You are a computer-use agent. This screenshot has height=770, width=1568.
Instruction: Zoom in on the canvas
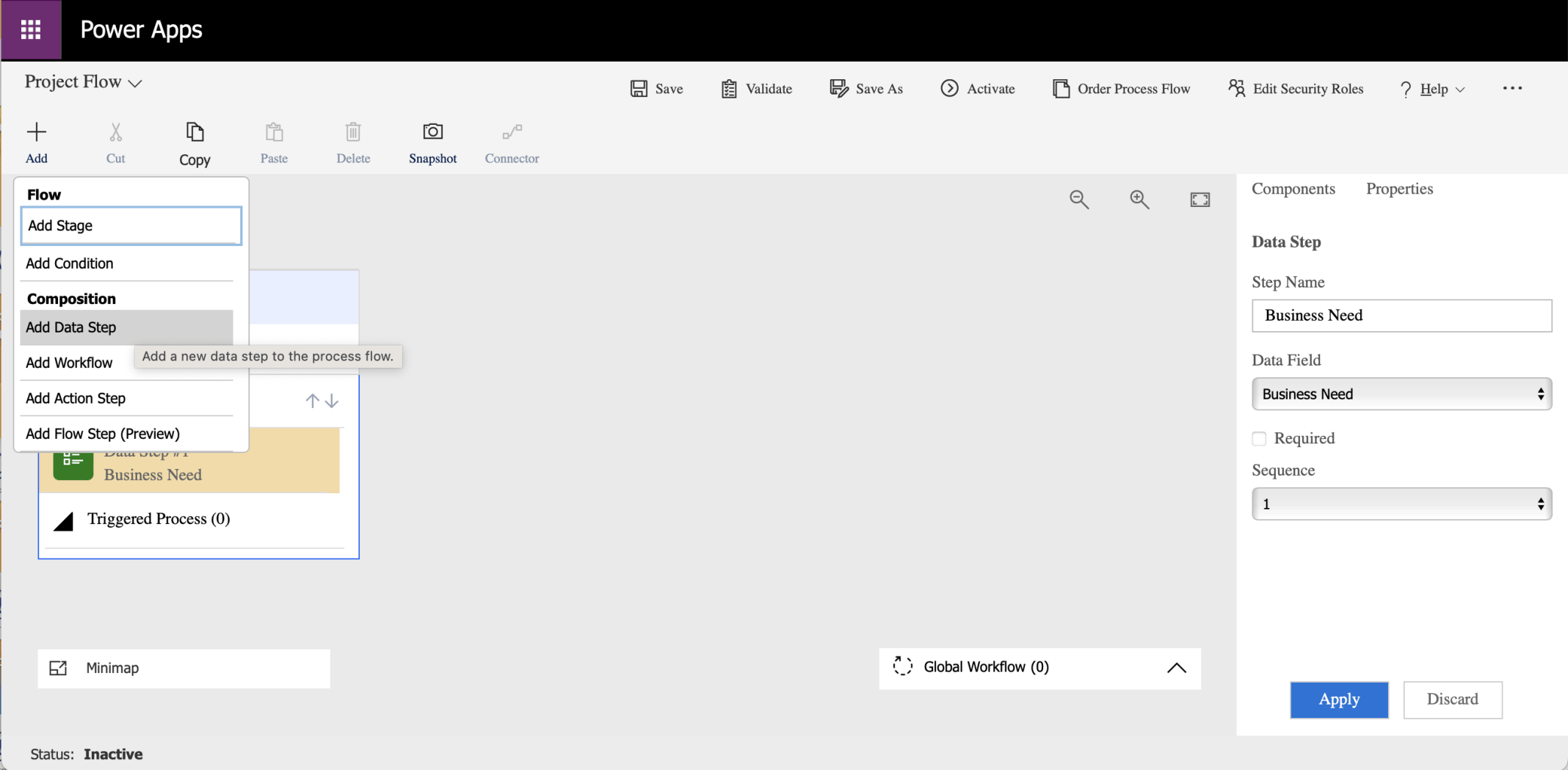pos(1139,200)
